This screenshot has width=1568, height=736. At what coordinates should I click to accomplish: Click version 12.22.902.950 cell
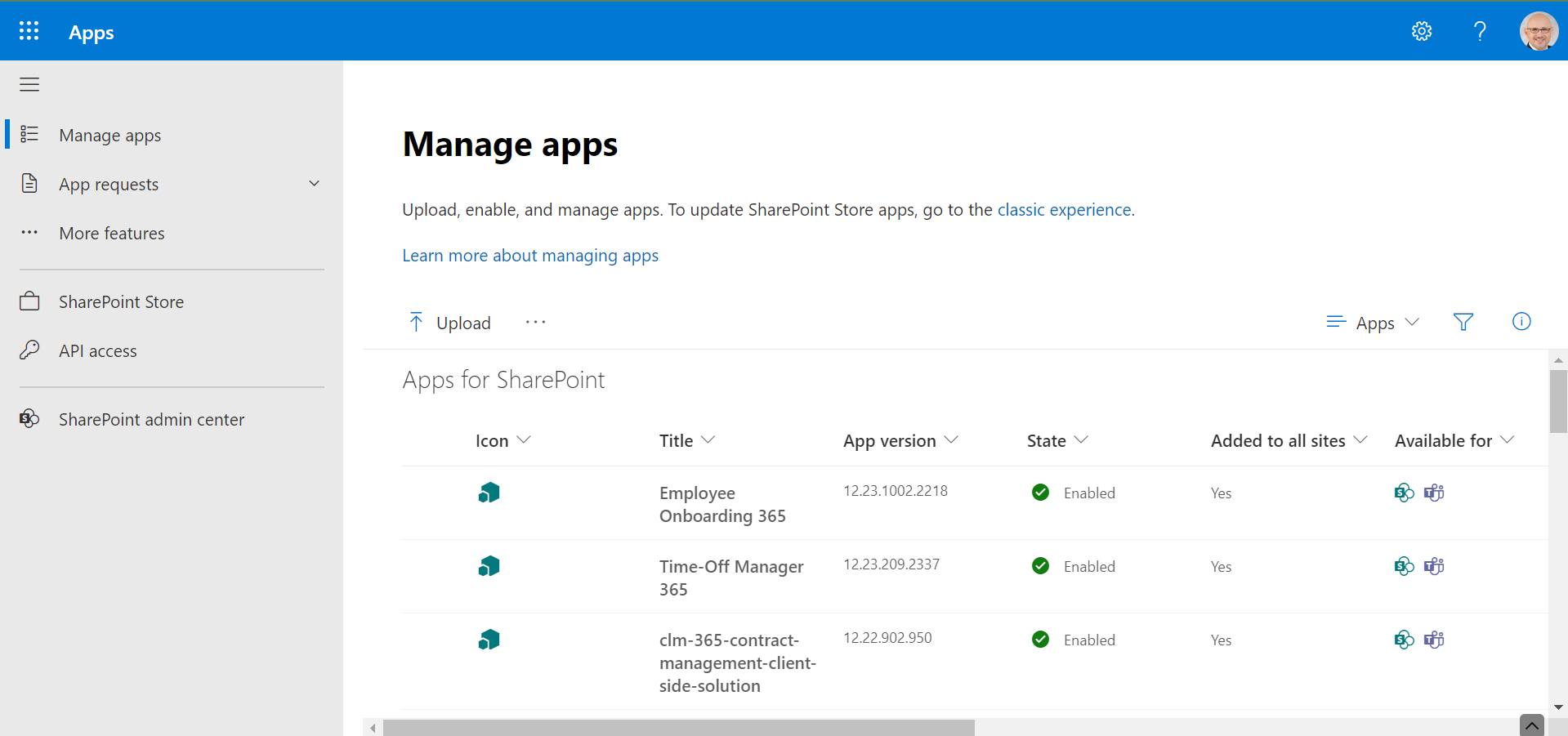tap(887, 638)
